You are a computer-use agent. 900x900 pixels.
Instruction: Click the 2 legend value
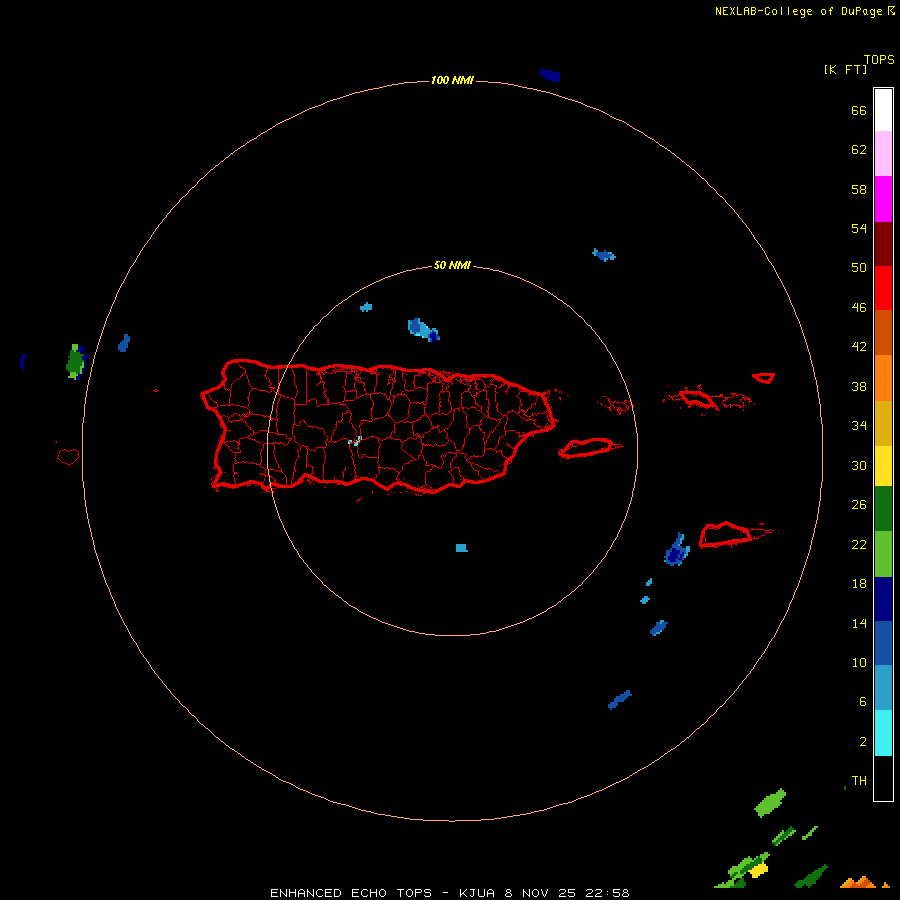863,742
